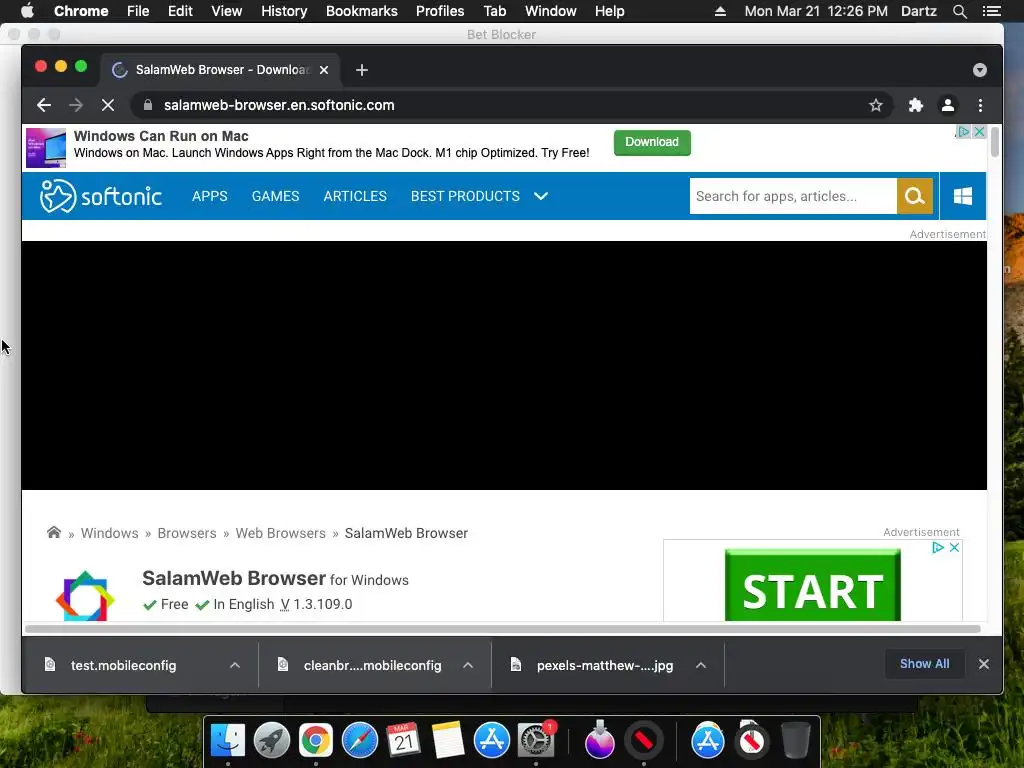Viewport: 1024px width, 768px height.
Task: Go to the ARTICLES section
Action: pos(355,196)
